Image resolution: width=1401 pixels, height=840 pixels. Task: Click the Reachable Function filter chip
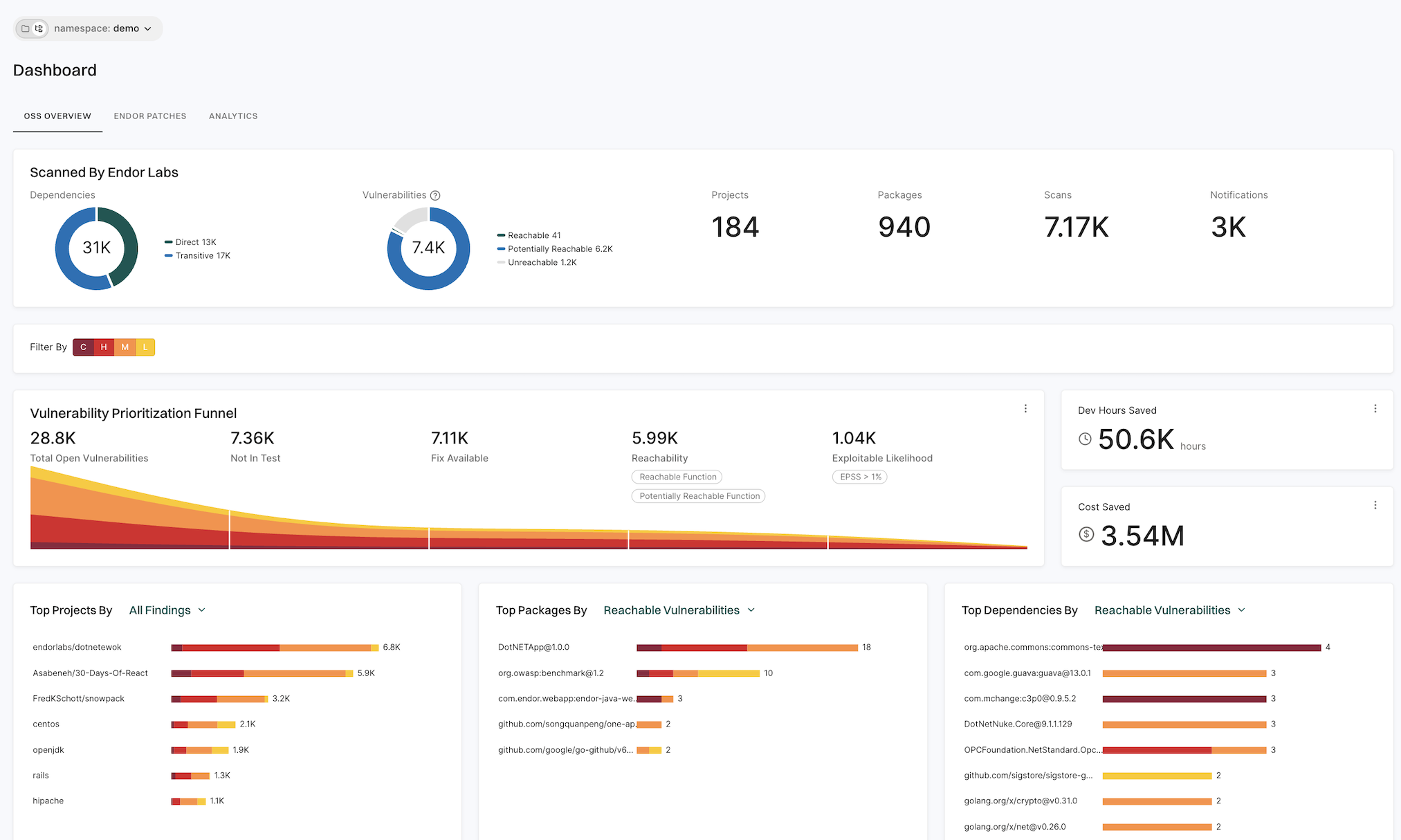[x=677, y=477]
